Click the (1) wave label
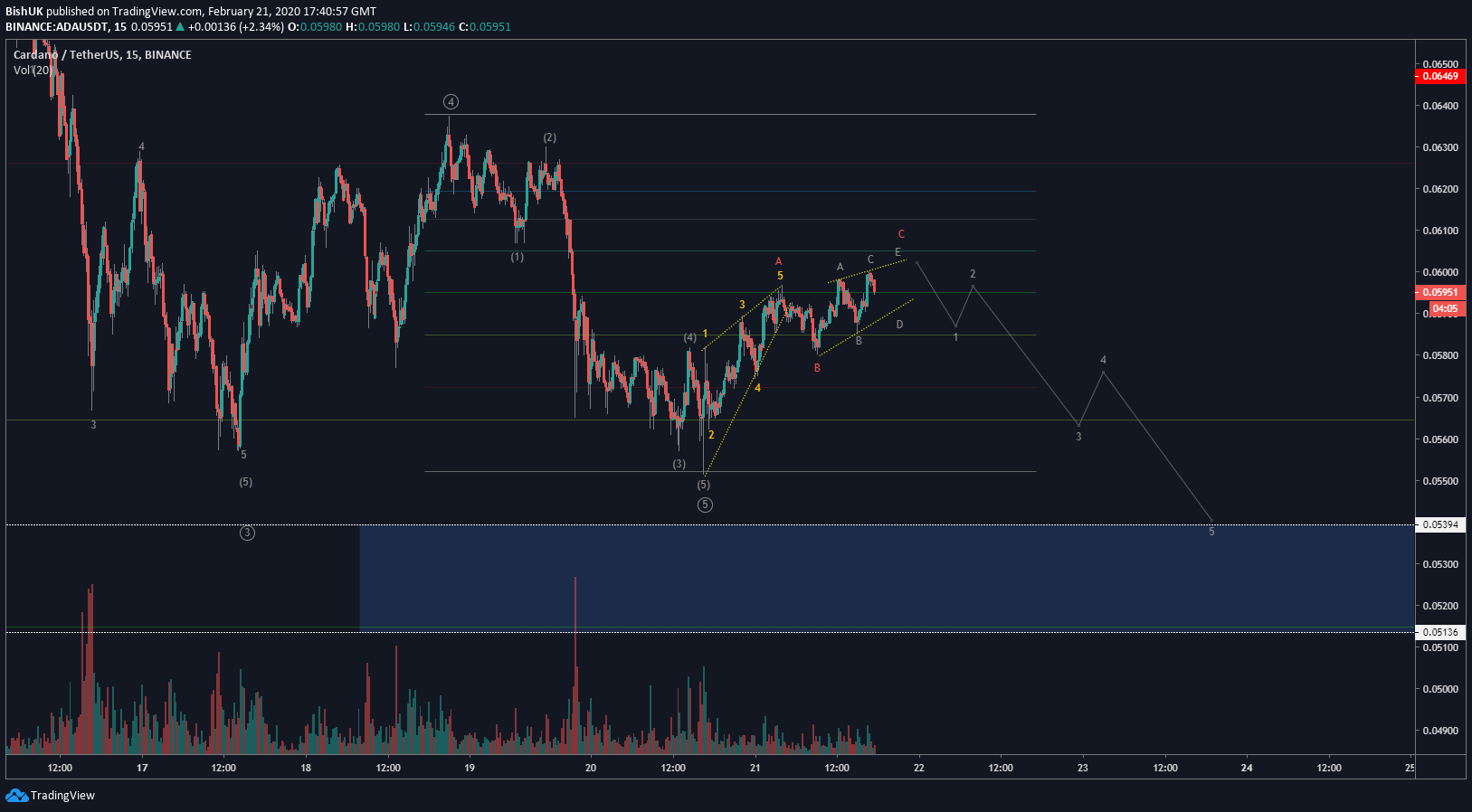 pos(517,257)
